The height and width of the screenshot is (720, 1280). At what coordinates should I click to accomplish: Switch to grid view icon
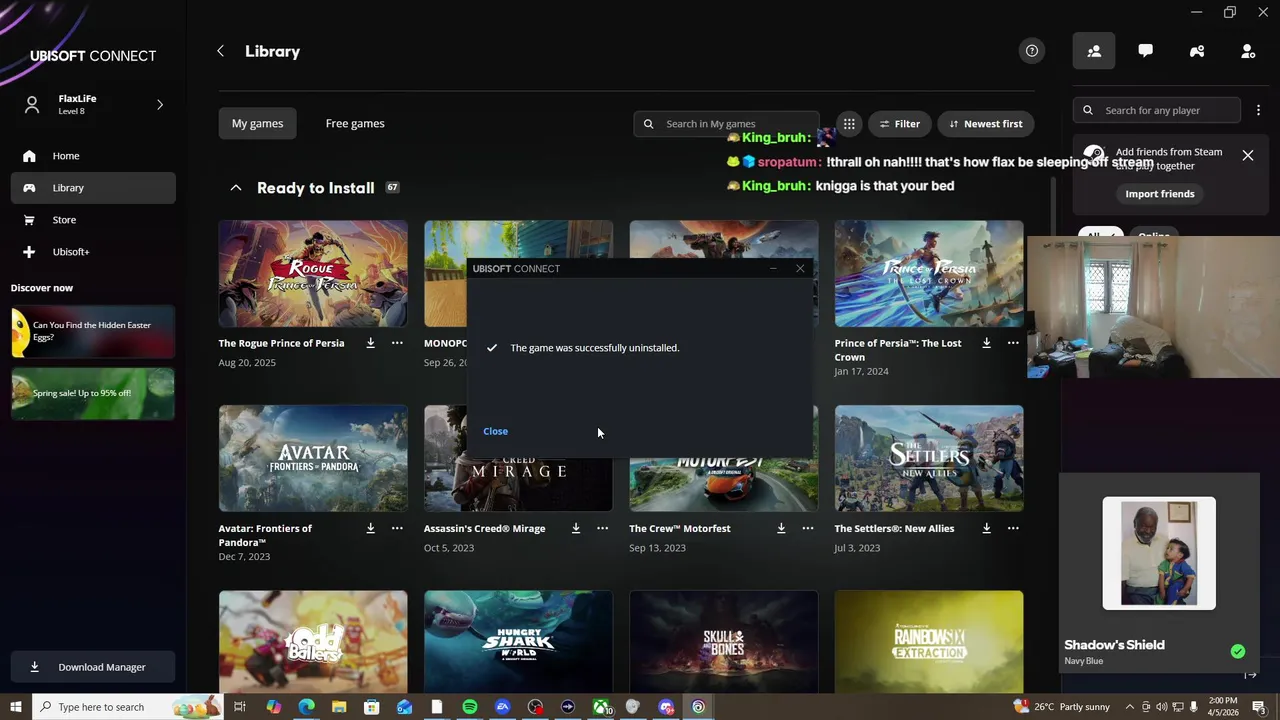point(849,124)
